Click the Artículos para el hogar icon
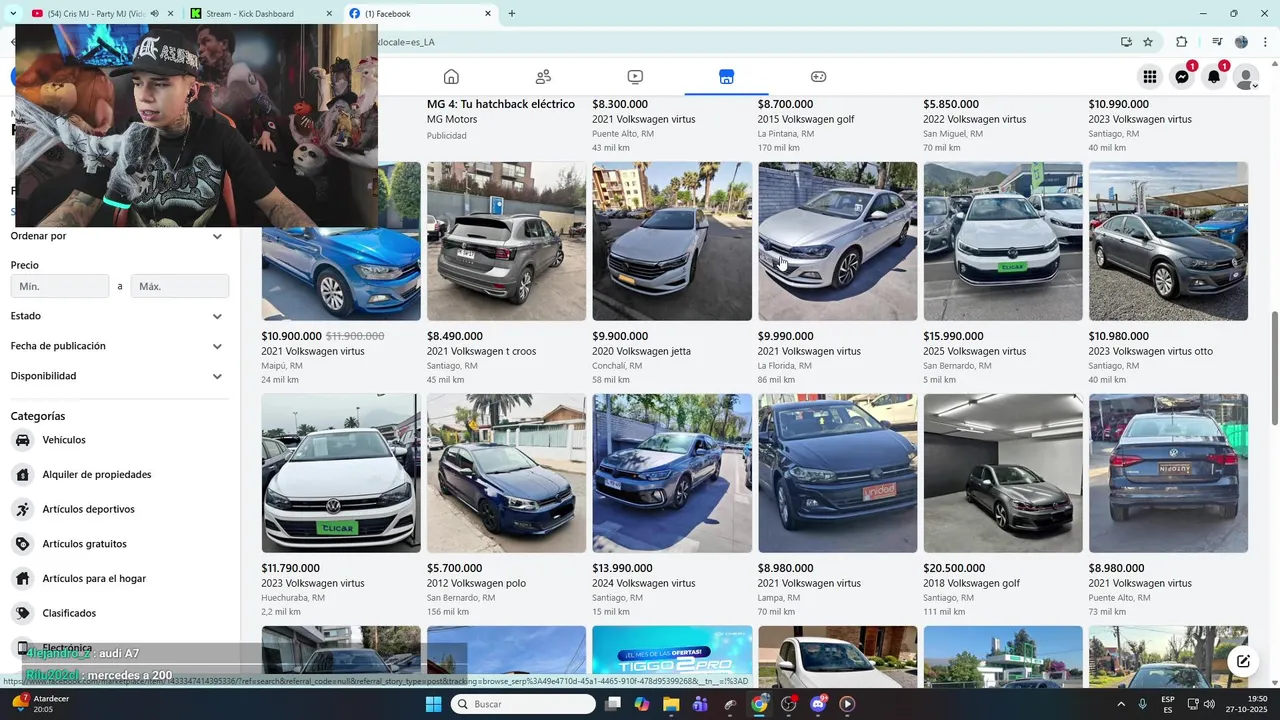This screenshot has width=1280, height=720. pos(22,578)
